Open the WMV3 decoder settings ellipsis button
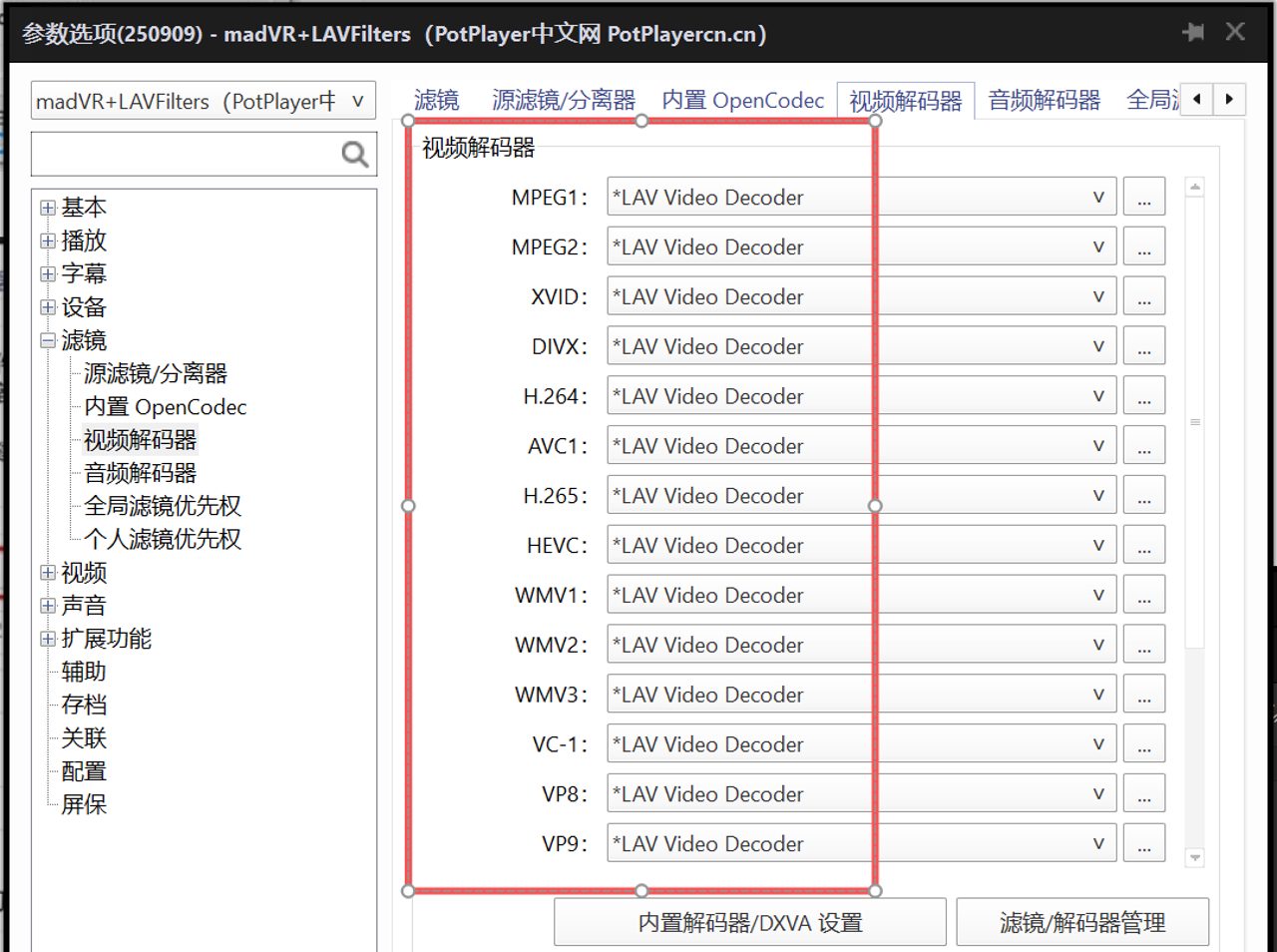1277x952 pixels. [x=1144, y=695]
